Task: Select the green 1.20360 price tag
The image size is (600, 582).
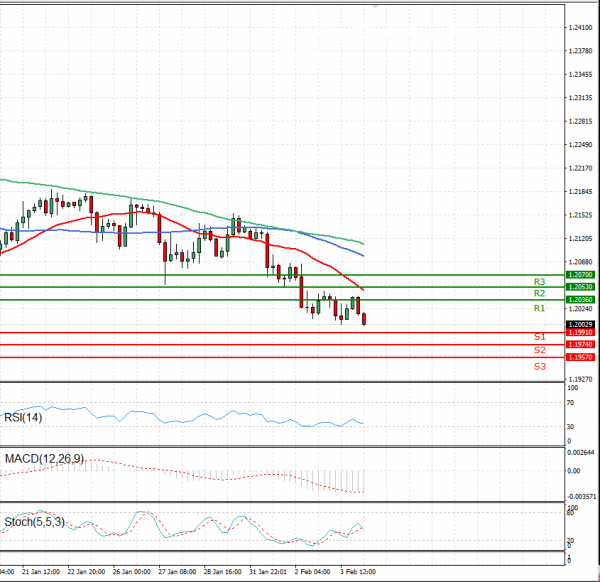Action: point(580,300)
